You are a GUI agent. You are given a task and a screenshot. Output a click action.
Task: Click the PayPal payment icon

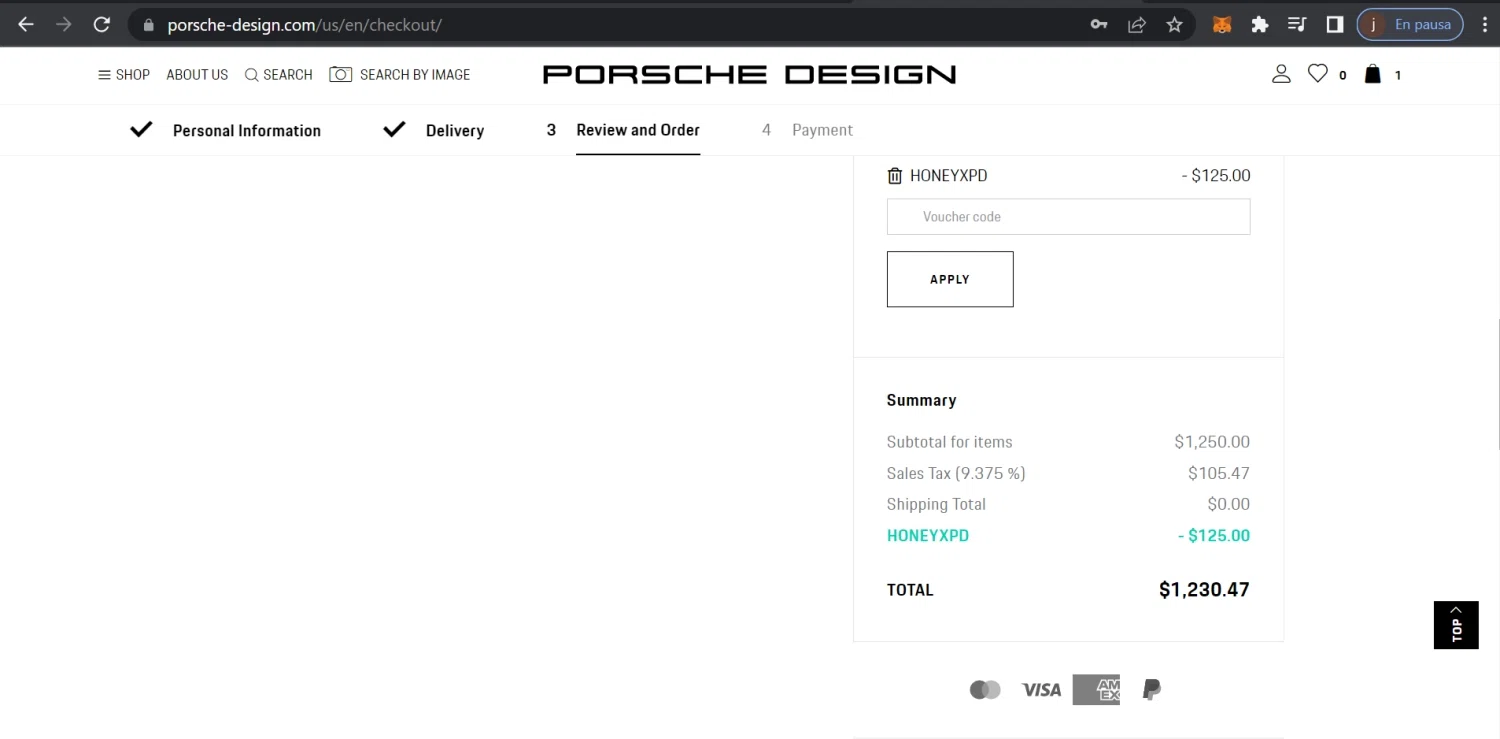[1151, 689]
